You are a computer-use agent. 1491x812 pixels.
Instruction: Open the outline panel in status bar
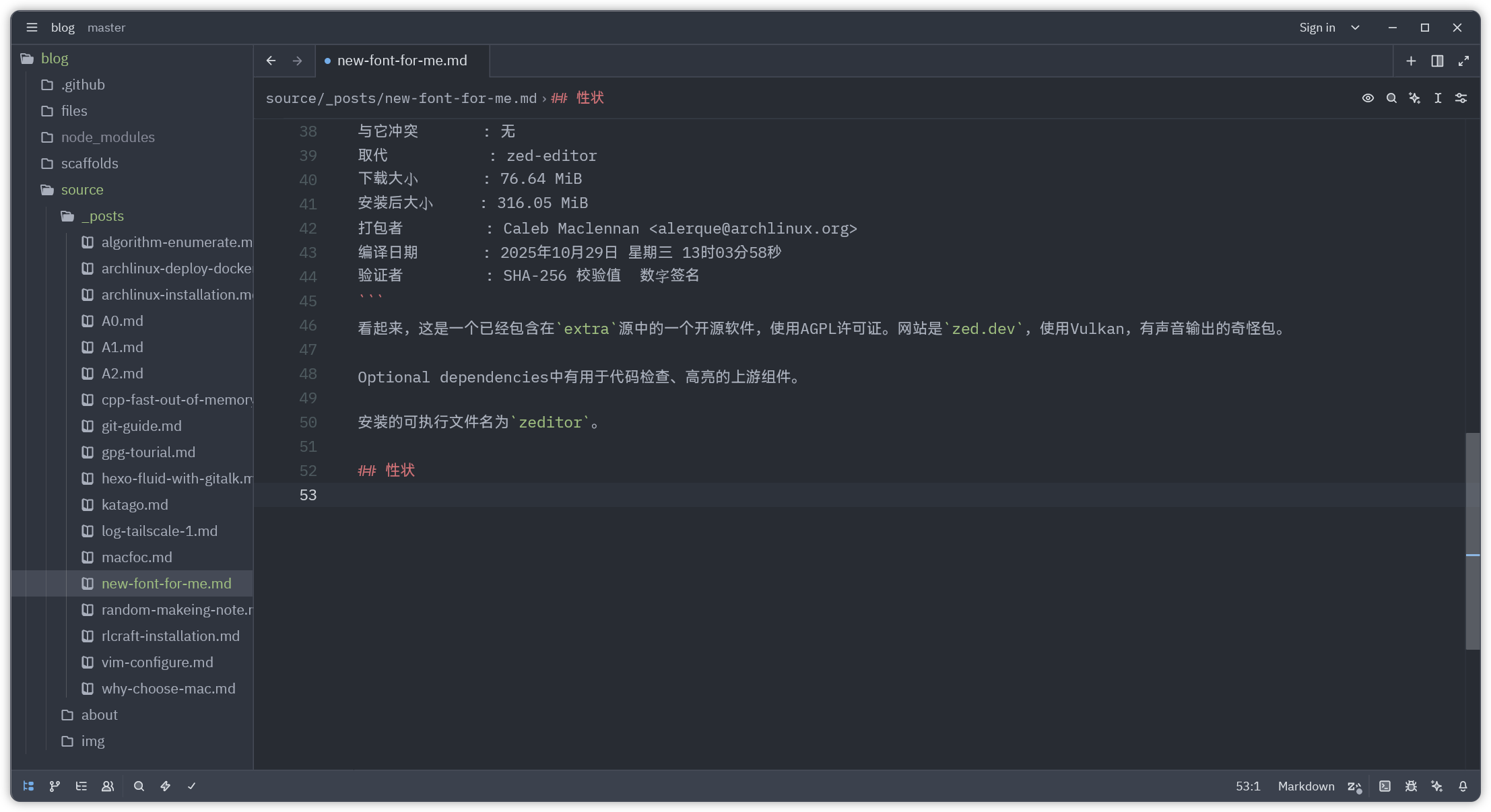click(x=81, y=786)
